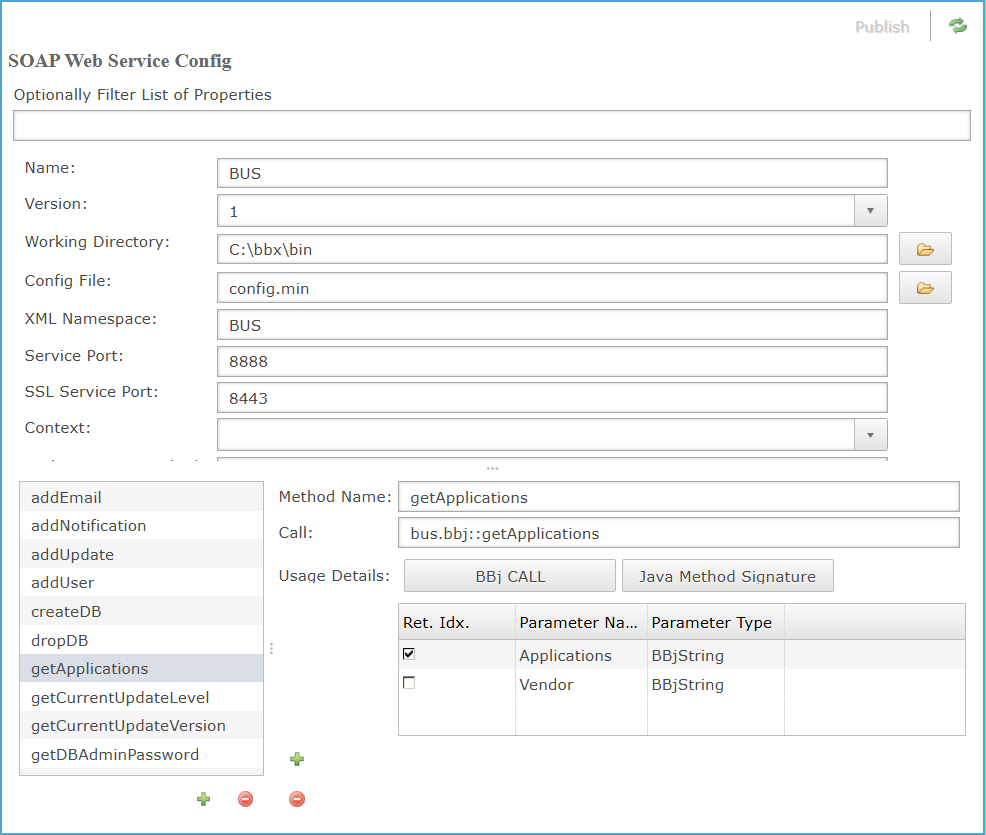This screenshot has height=835, width=986.
Task: Expand the Context dropdown
Action: point(870,435)
